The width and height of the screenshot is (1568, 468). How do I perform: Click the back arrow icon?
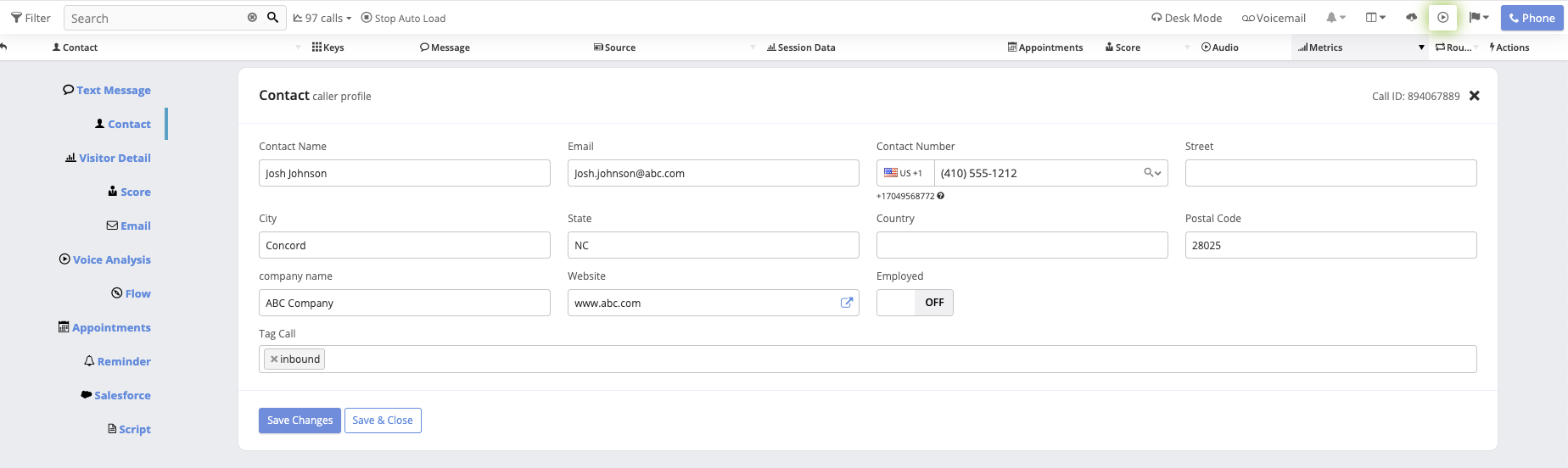click(x=4, y=47)
